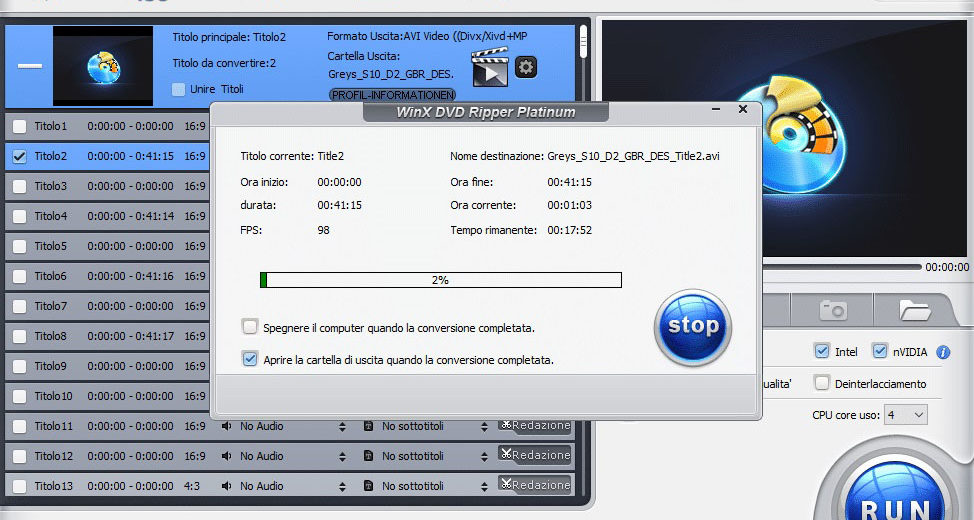Click the clapperboard output format icon
The height and width of the screenshot is (520, 974).
[x=489, y=67]
